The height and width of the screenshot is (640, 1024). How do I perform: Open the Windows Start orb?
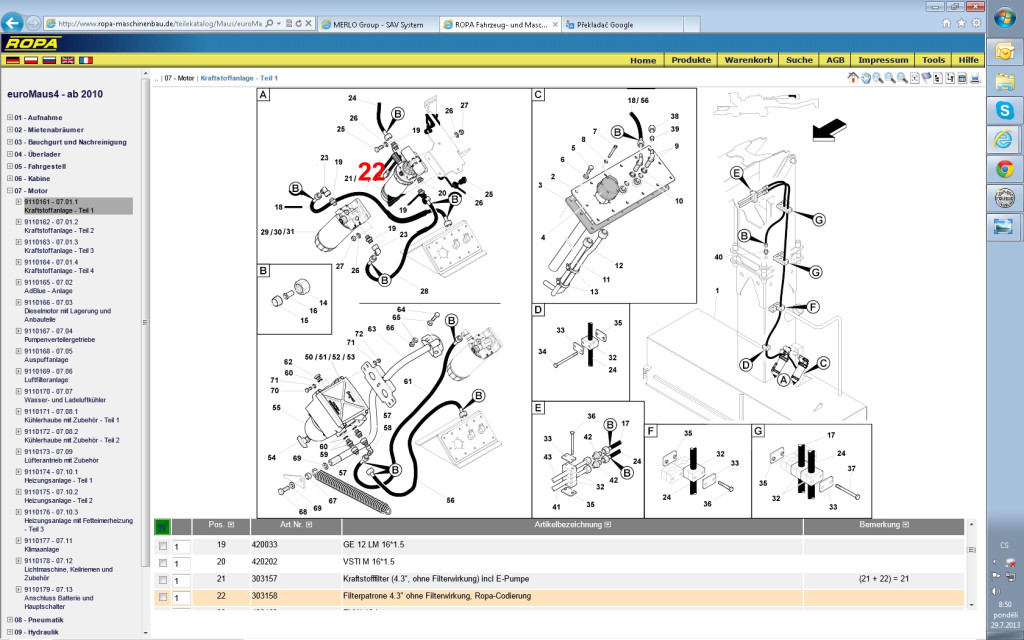click(x=1004, y=18)
